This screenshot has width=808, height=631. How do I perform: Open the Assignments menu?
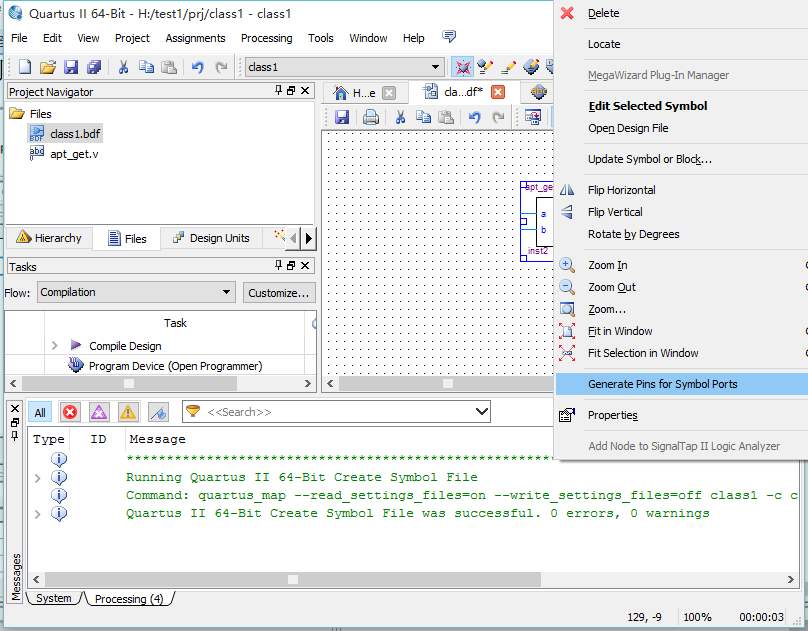(195, 38)
